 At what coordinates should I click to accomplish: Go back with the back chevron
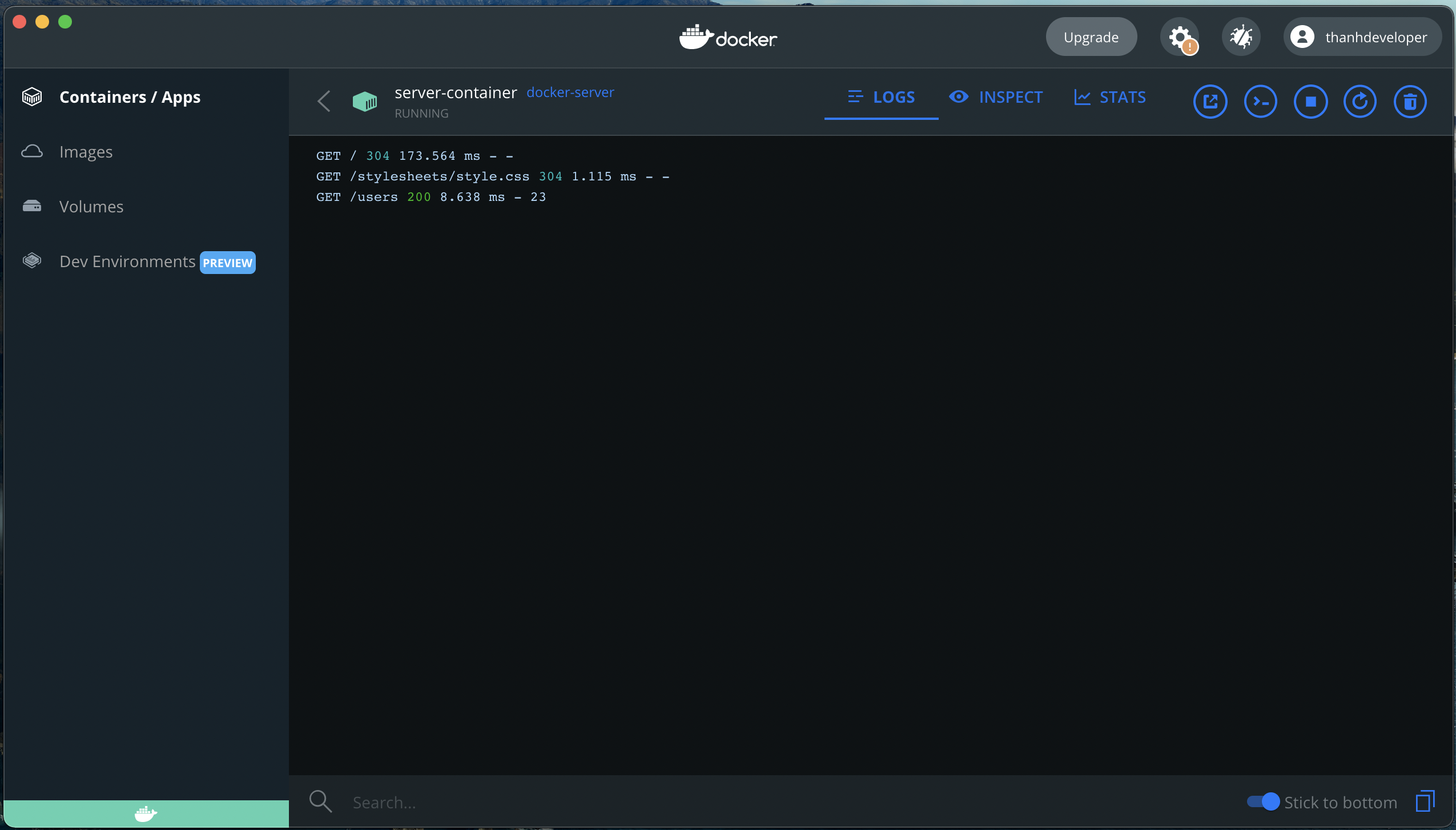point(323,101)
